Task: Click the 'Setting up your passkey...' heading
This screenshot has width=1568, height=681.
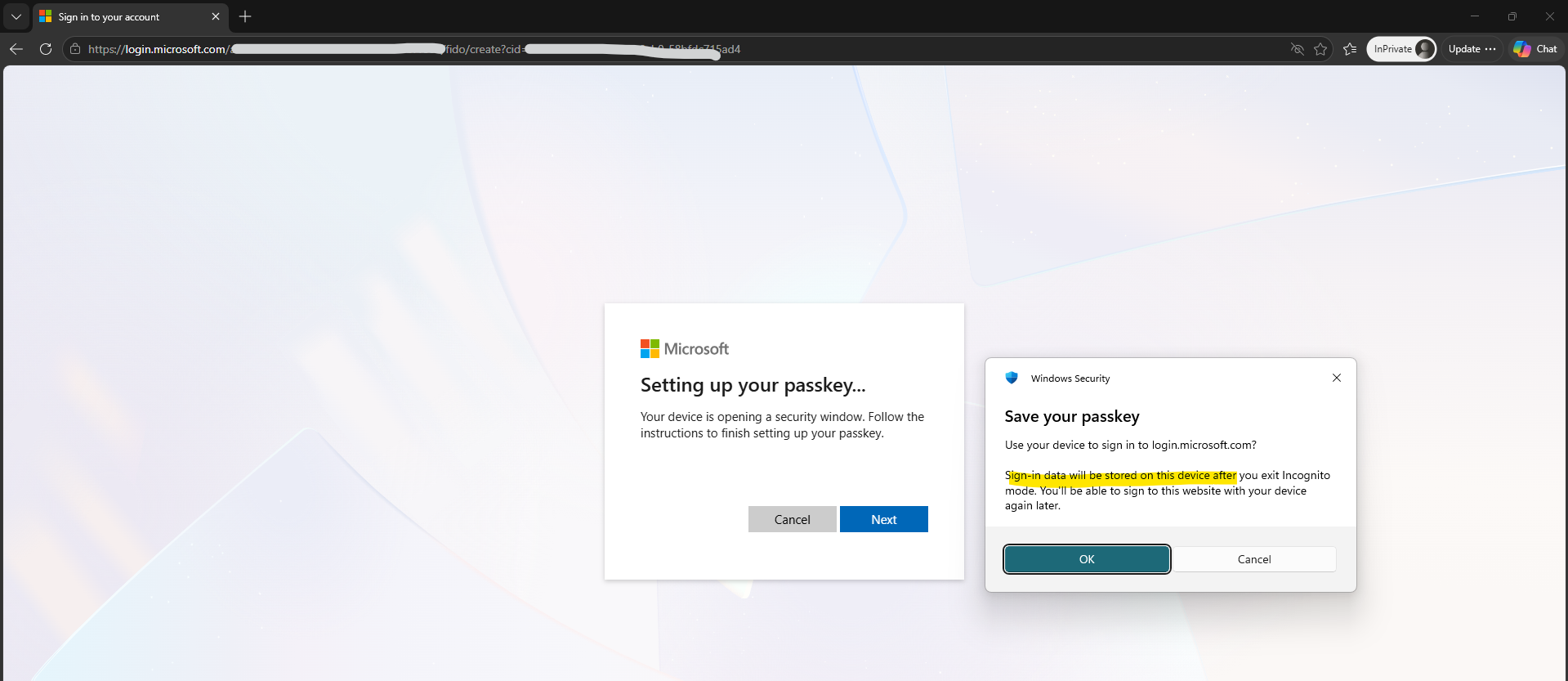Action: point(753,385)
